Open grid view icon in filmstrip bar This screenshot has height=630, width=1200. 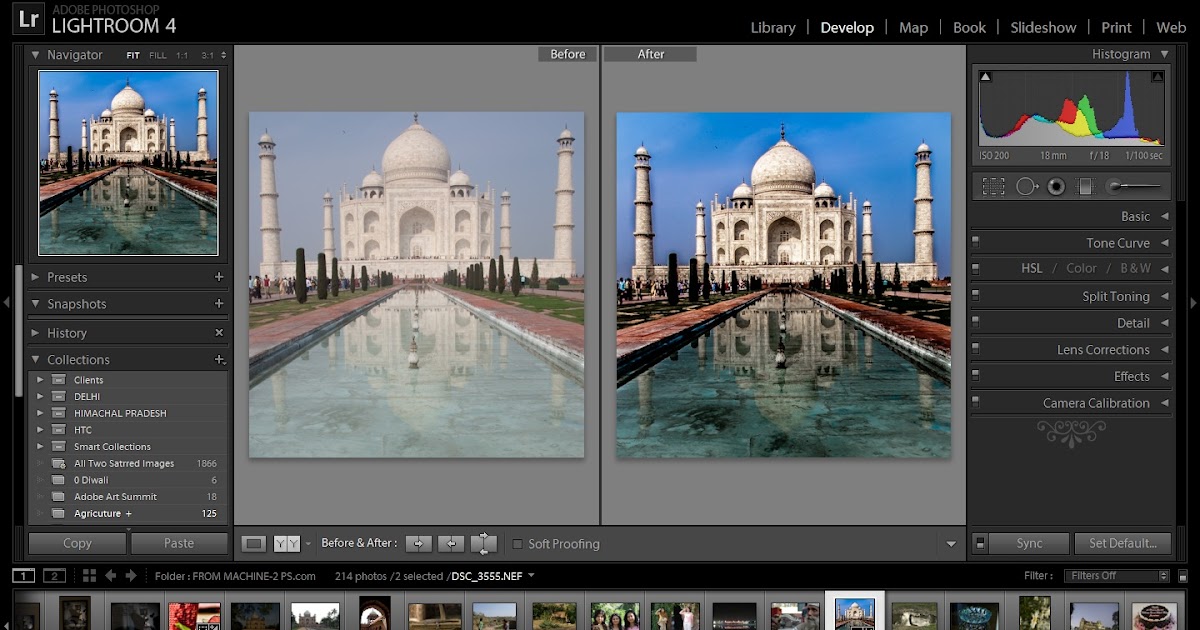[89, 575]
